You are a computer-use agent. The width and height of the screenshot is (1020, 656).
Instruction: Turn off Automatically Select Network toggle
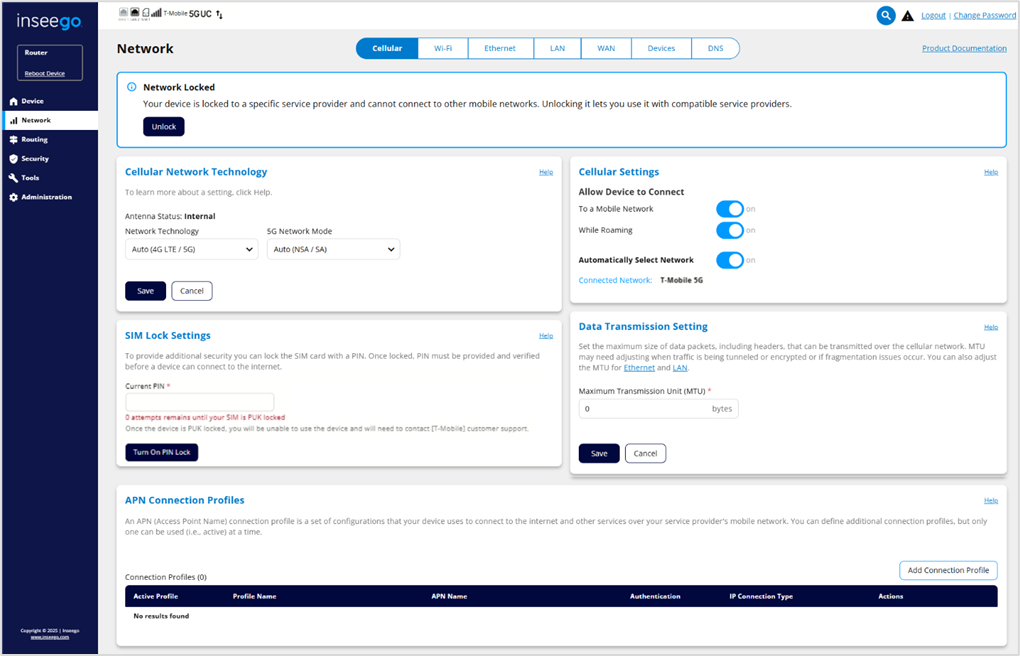point(730,260)
